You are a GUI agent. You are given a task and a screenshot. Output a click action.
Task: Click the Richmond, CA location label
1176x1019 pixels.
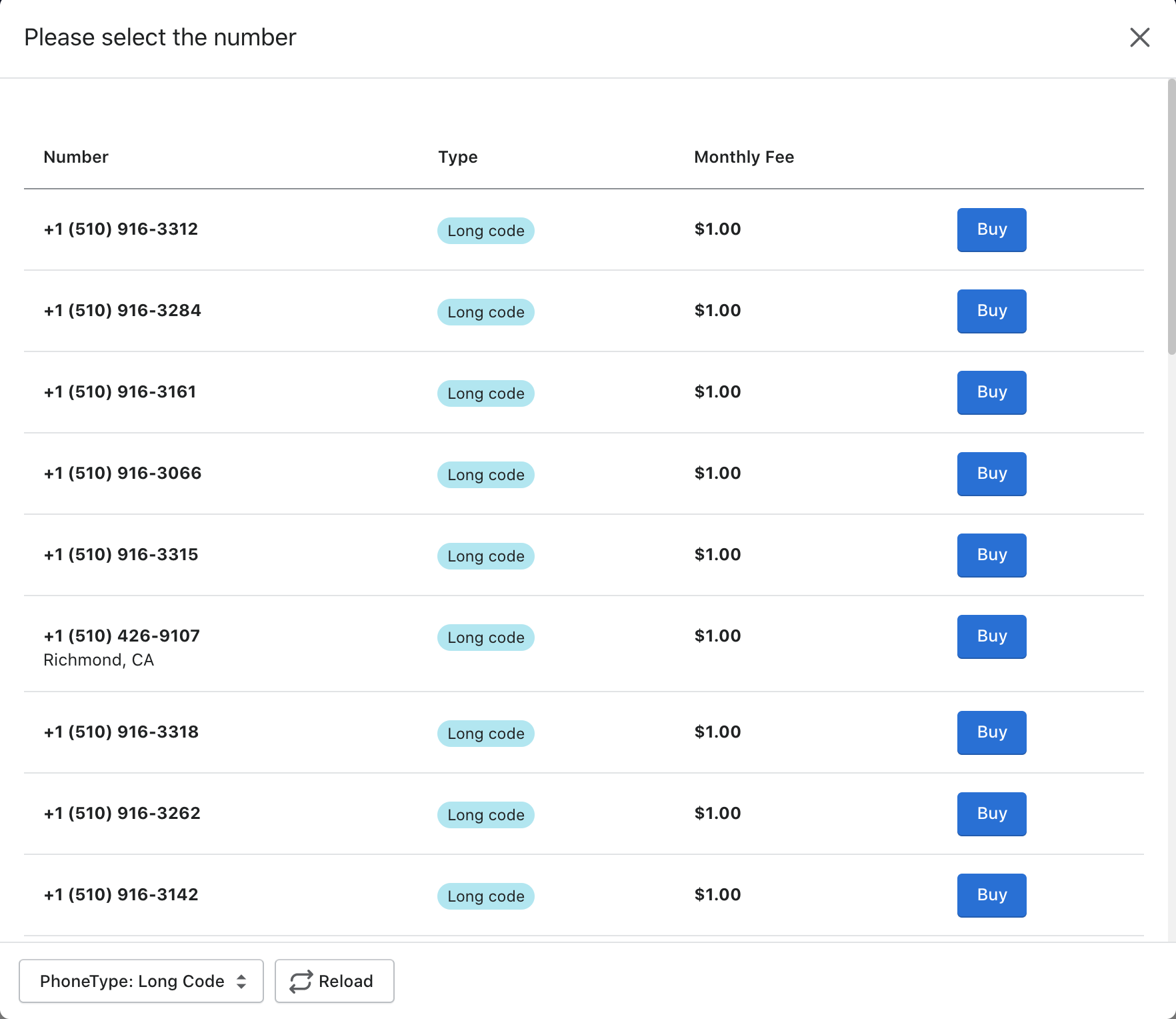[99, 660]
